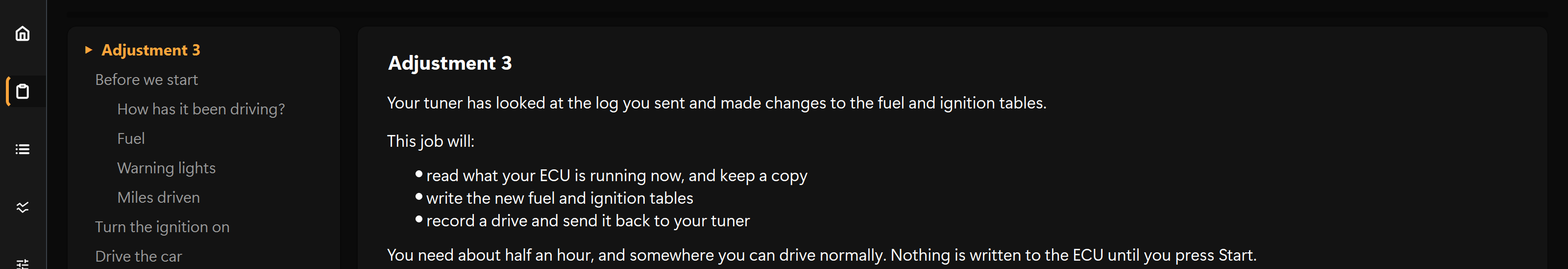
Task: Open the Miles driven step
Action: [158, 197]
